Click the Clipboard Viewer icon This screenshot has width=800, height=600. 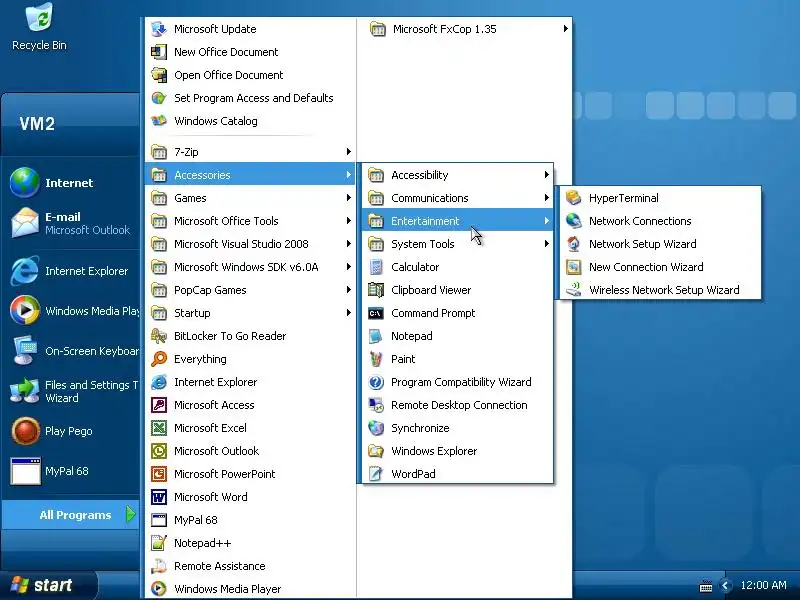pos(376,290)
